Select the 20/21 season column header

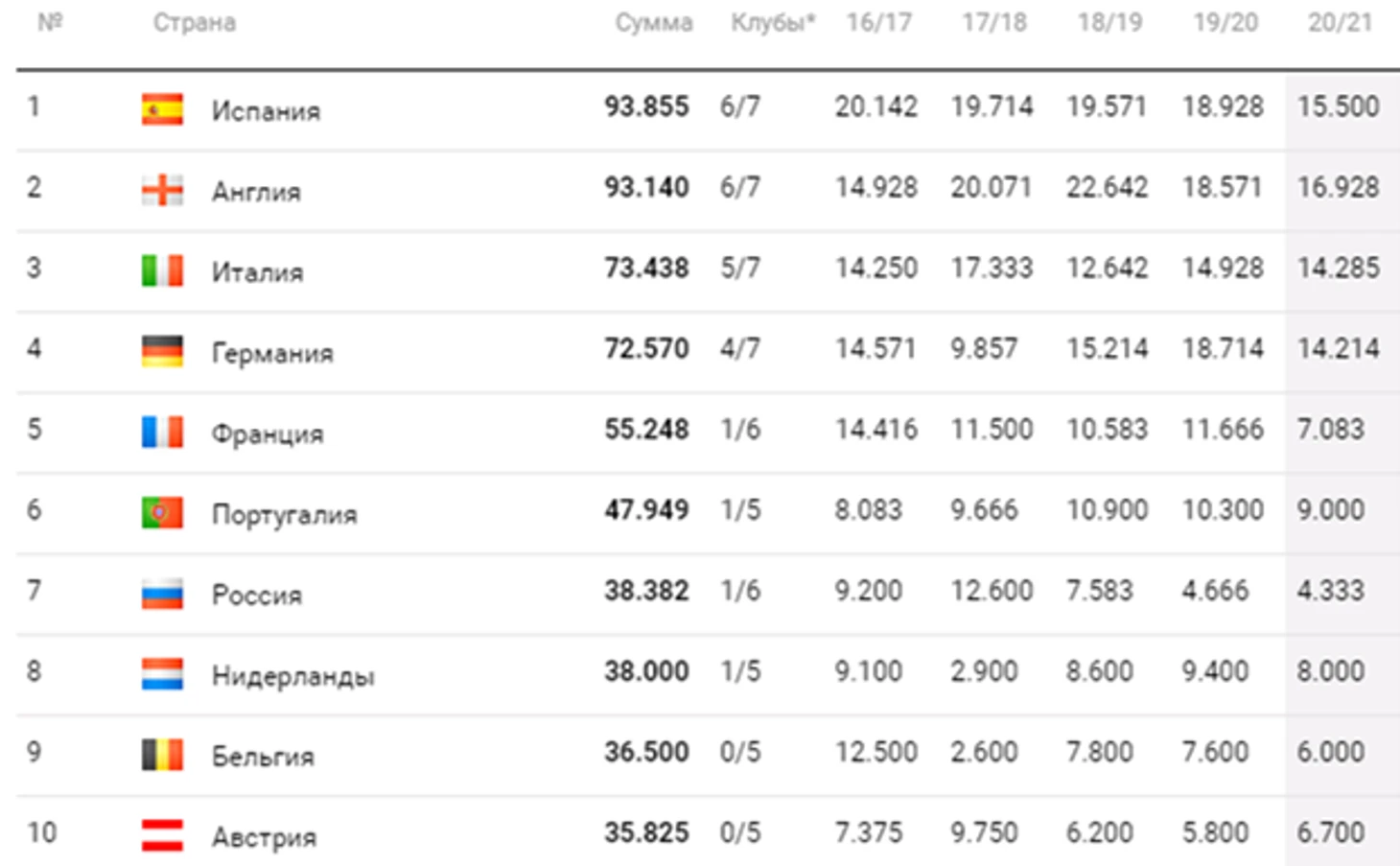point(1340,23)
